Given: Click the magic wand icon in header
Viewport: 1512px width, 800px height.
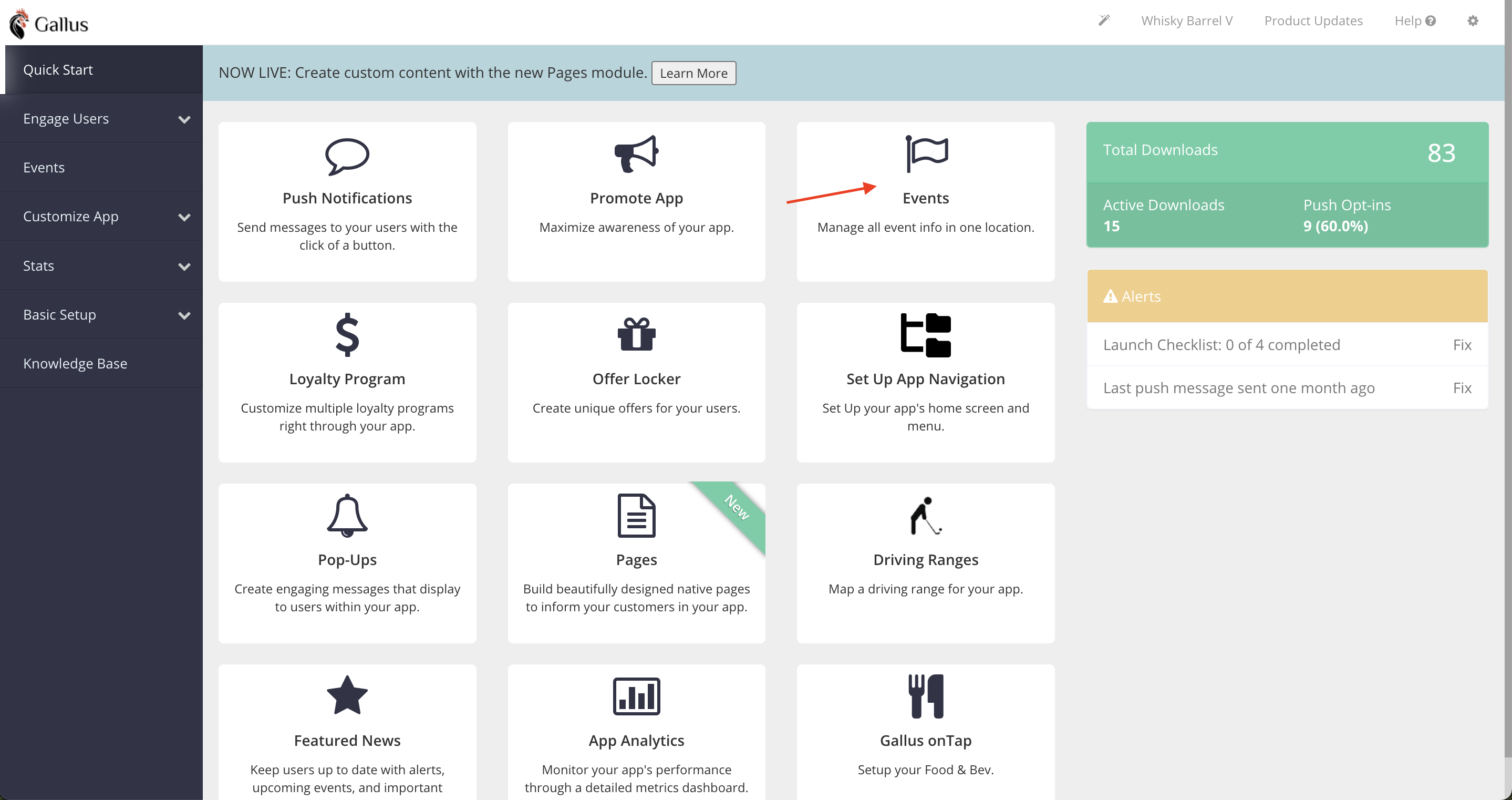Looking at the screenshot, I should [1103, 20].
